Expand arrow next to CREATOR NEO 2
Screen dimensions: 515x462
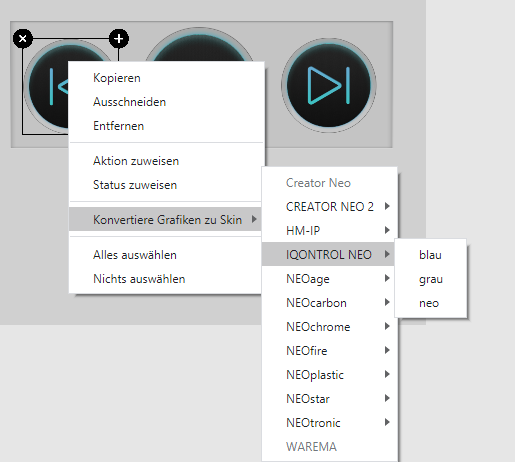[x=387, y=206]
